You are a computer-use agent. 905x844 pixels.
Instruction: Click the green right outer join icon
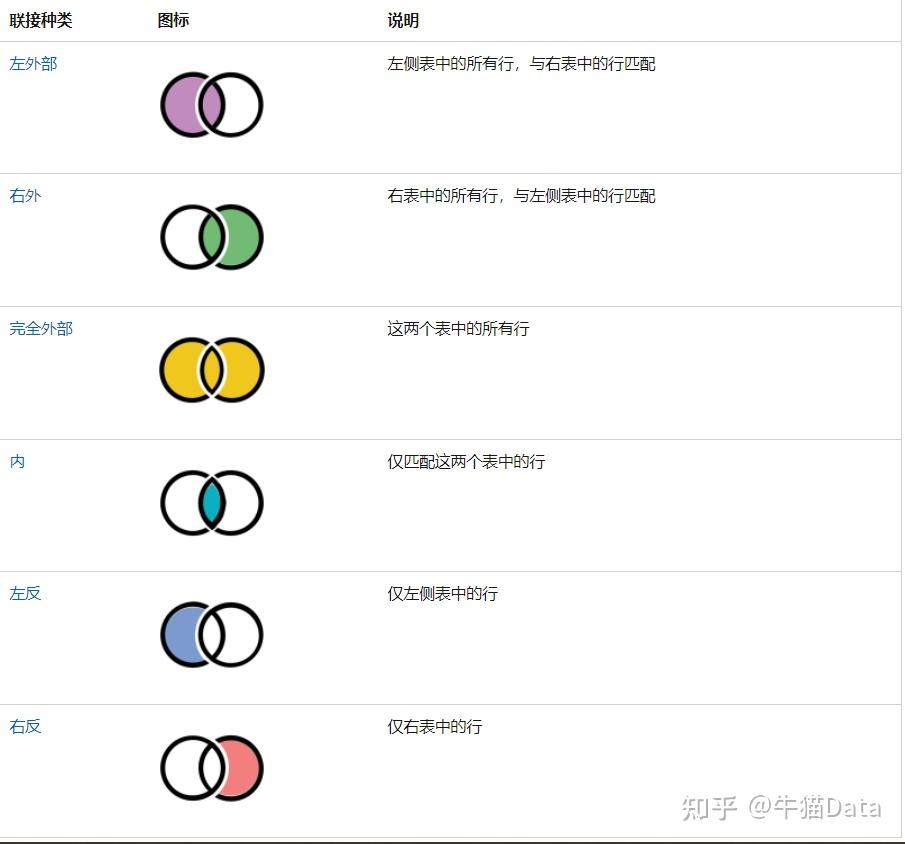(212, 237)
